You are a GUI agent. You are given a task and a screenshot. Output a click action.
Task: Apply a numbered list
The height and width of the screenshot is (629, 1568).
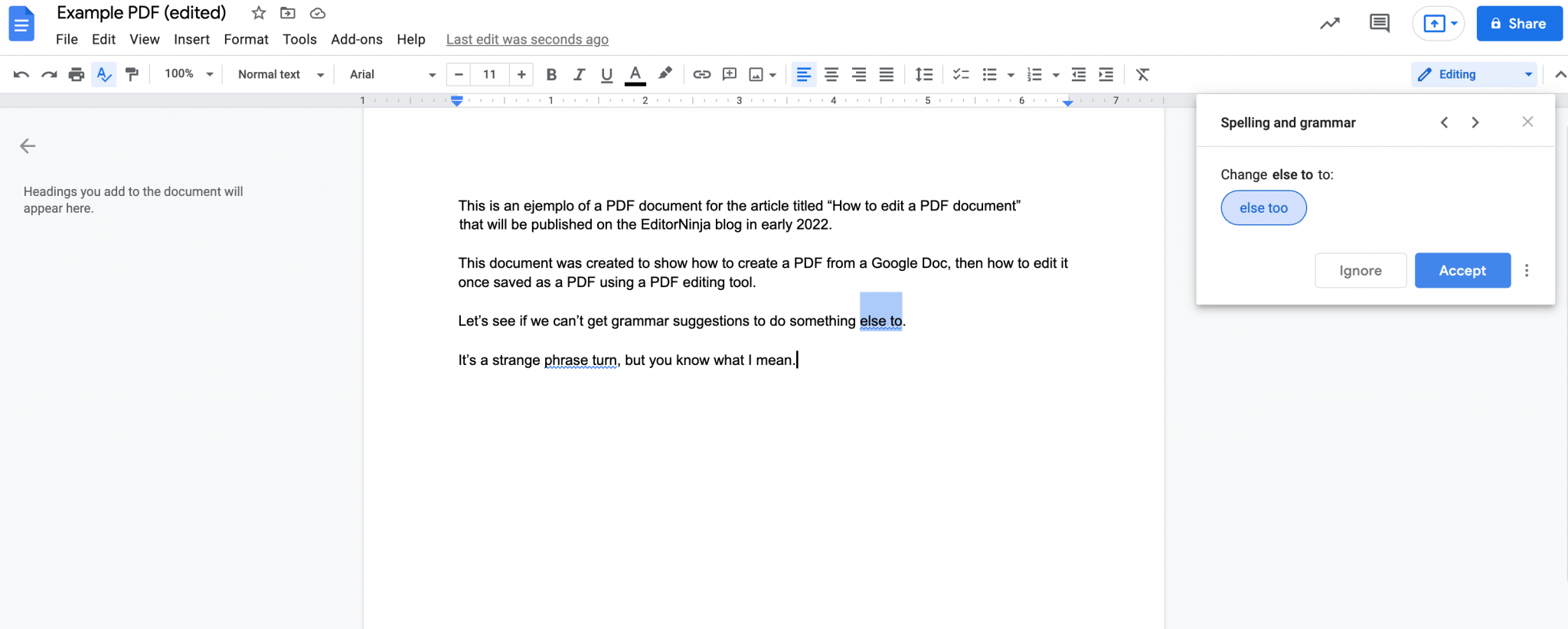(x=1034, y=74)
